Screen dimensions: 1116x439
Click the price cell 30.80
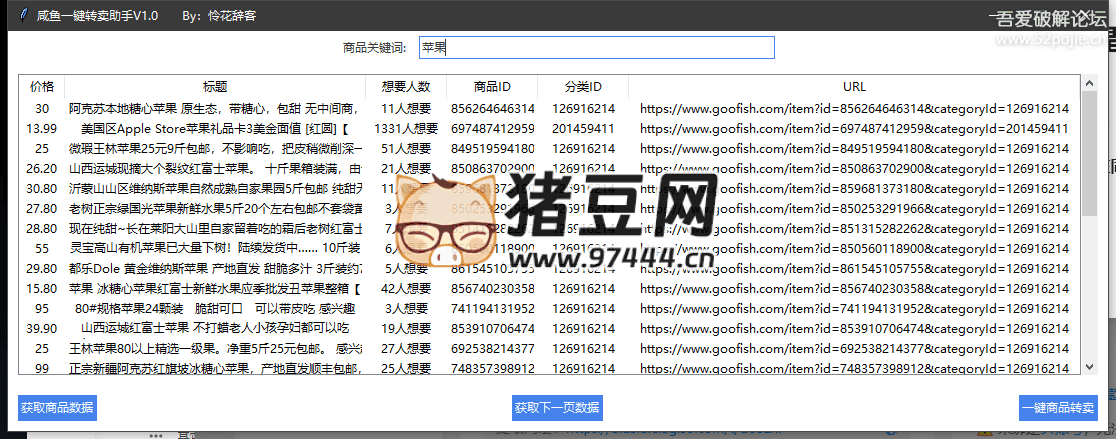tap(41, 189)
